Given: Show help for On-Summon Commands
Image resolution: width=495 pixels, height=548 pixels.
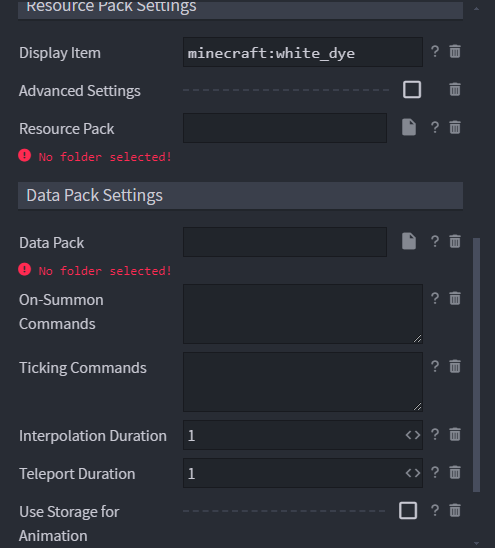Looking at the screenshot, I should pyautogui.click(x=435, y=298).
